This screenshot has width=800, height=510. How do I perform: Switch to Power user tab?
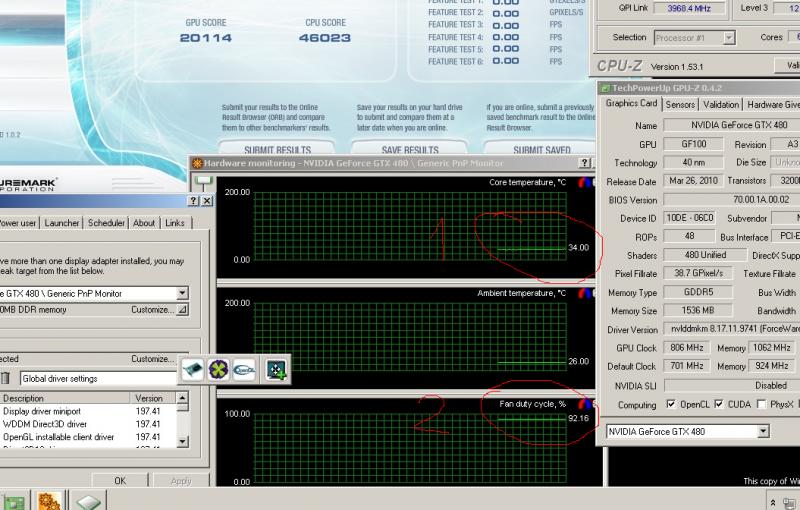click(x=18, y=223)
